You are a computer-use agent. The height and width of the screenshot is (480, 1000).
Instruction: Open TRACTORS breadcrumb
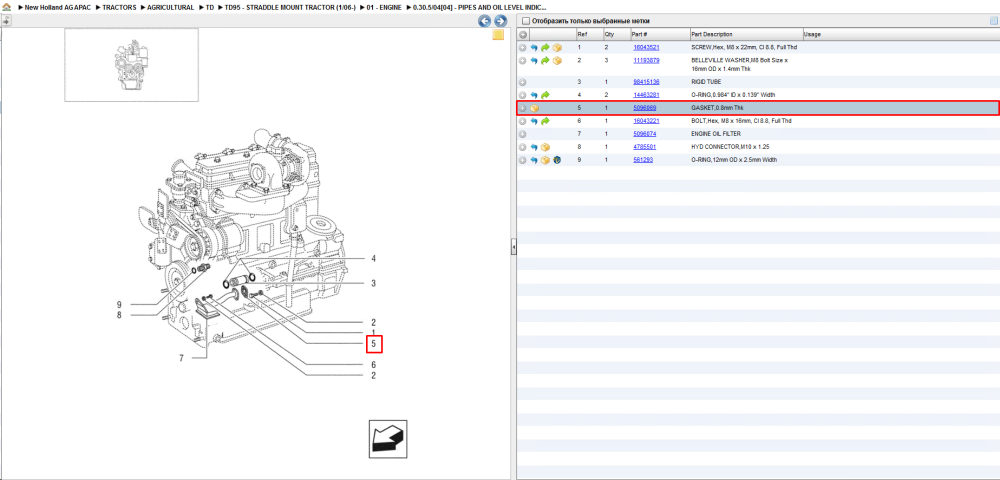pos(119,7)
